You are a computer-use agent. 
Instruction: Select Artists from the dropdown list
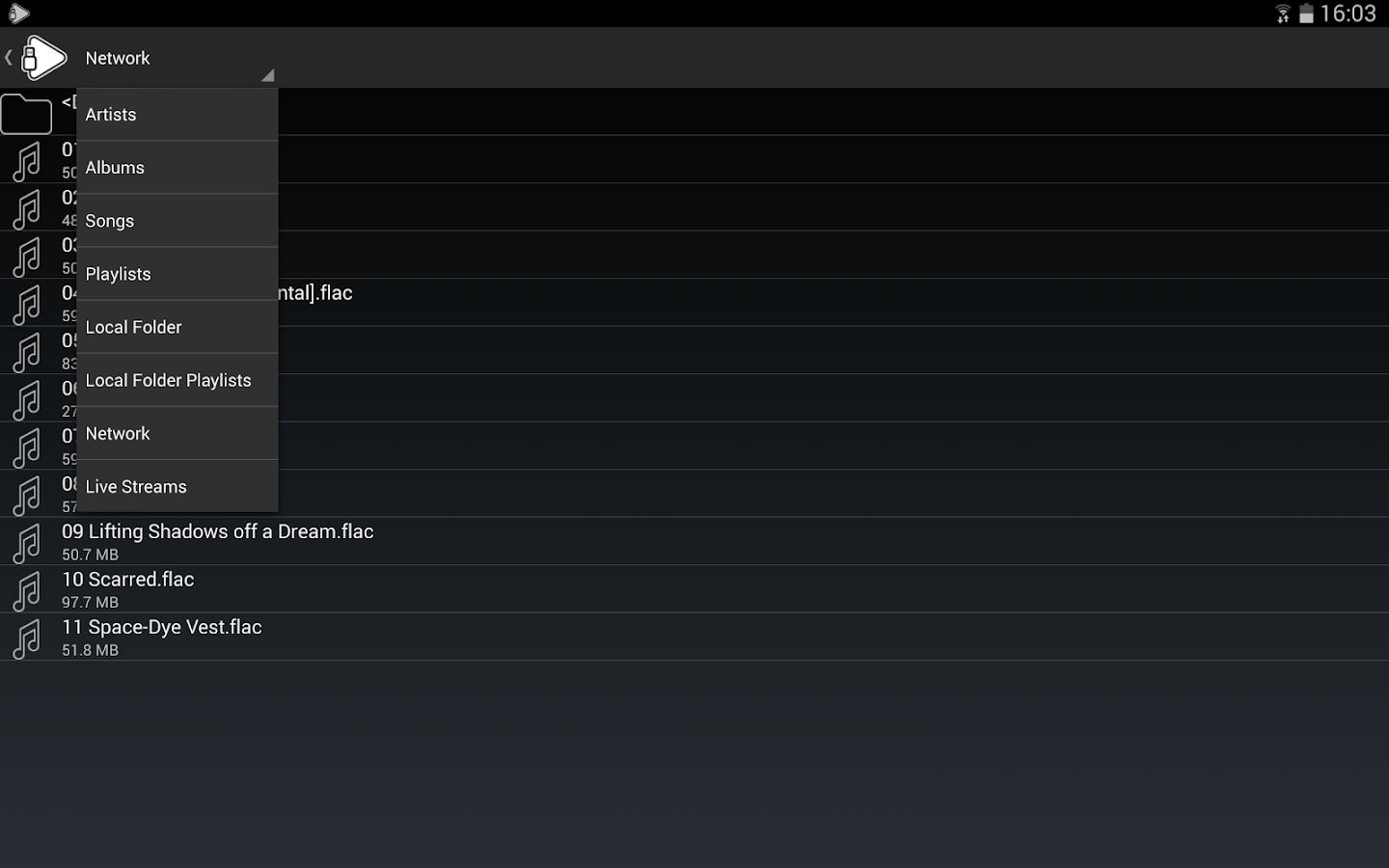(x=177, y=115)
